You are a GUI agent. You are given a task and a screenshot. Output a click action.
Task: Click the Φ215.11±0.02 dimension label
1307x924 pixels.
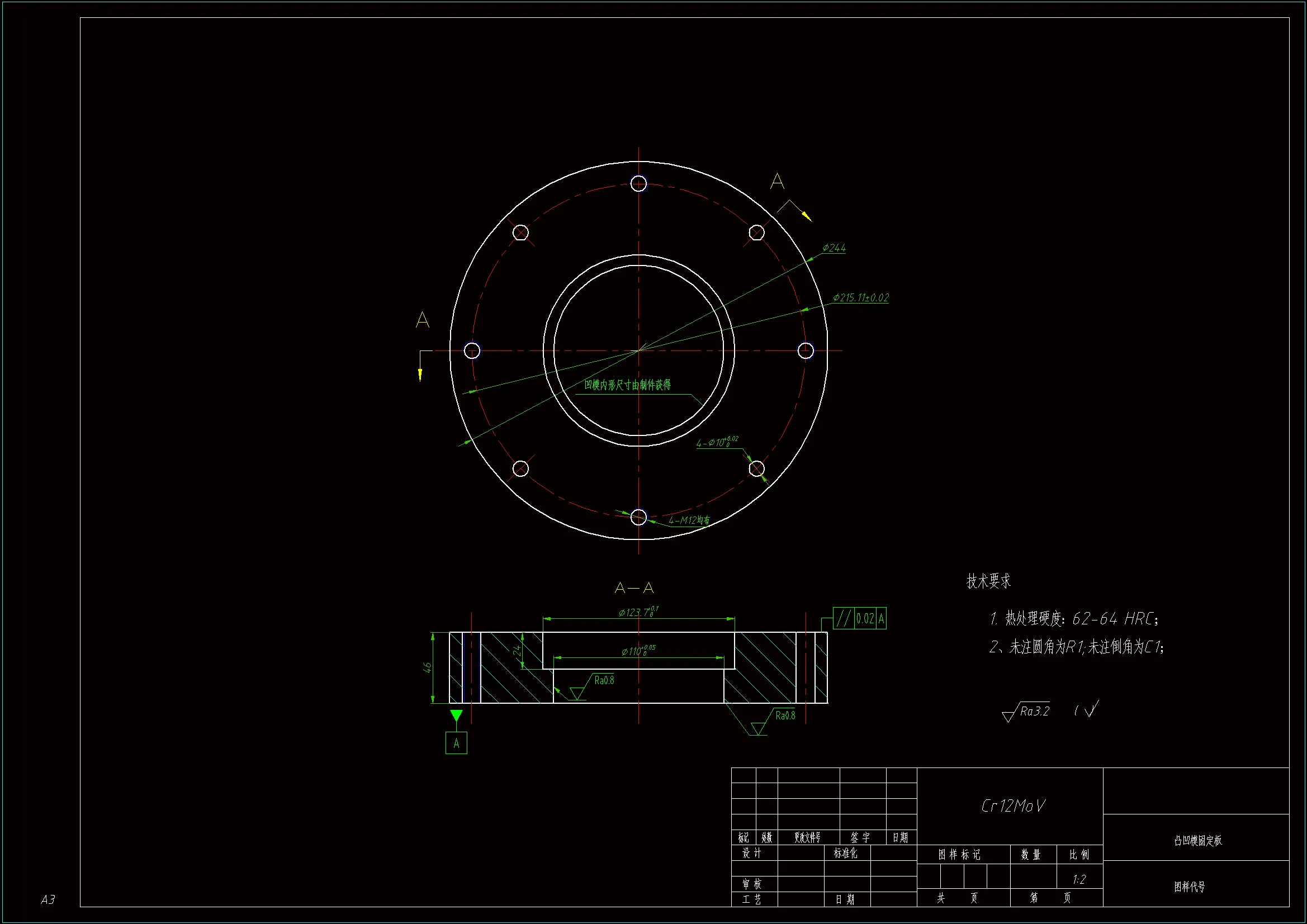pyautogui.click(x=860, y=298)
